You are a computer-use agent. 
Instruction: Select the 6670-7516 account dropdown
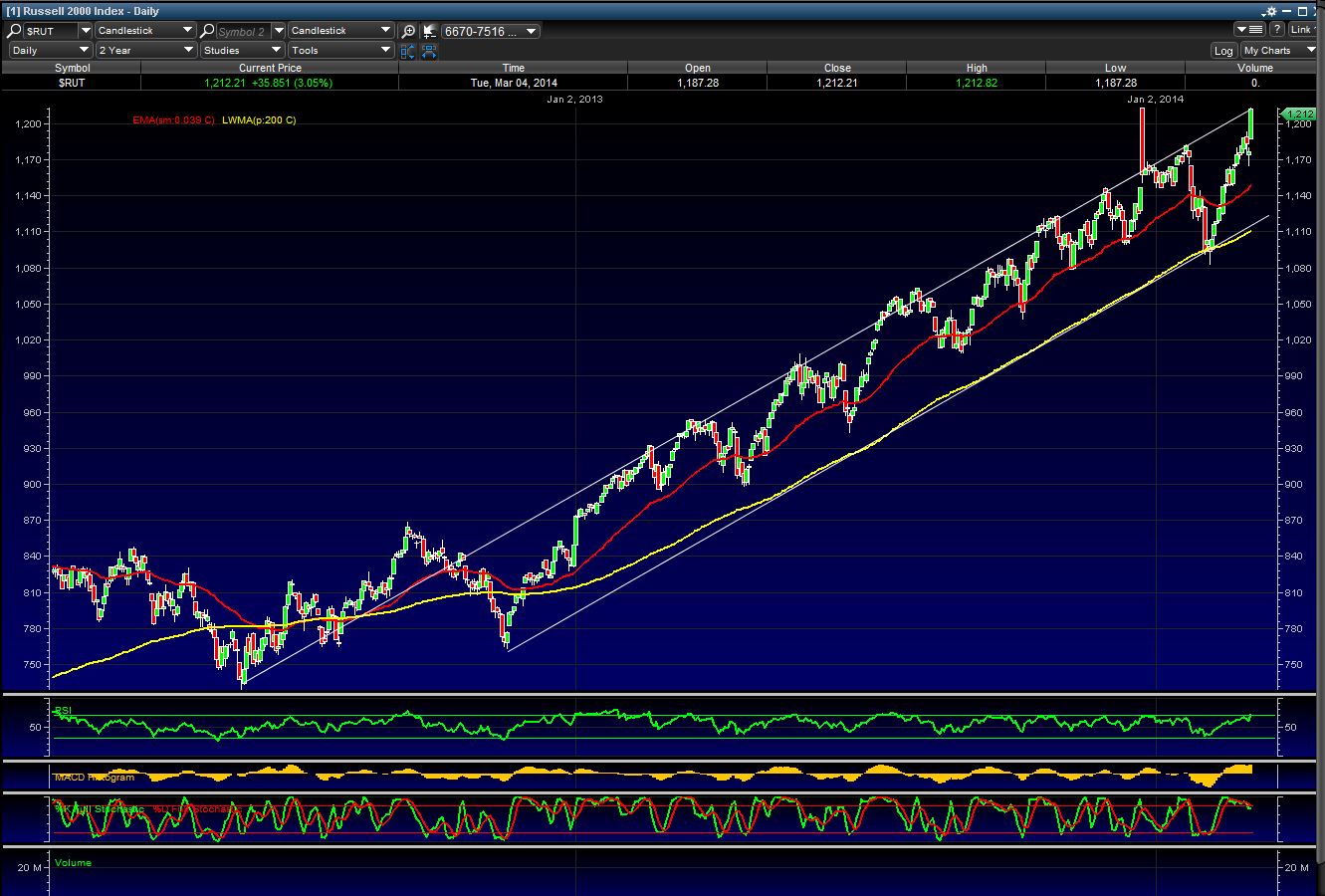(x=490, y=31)
